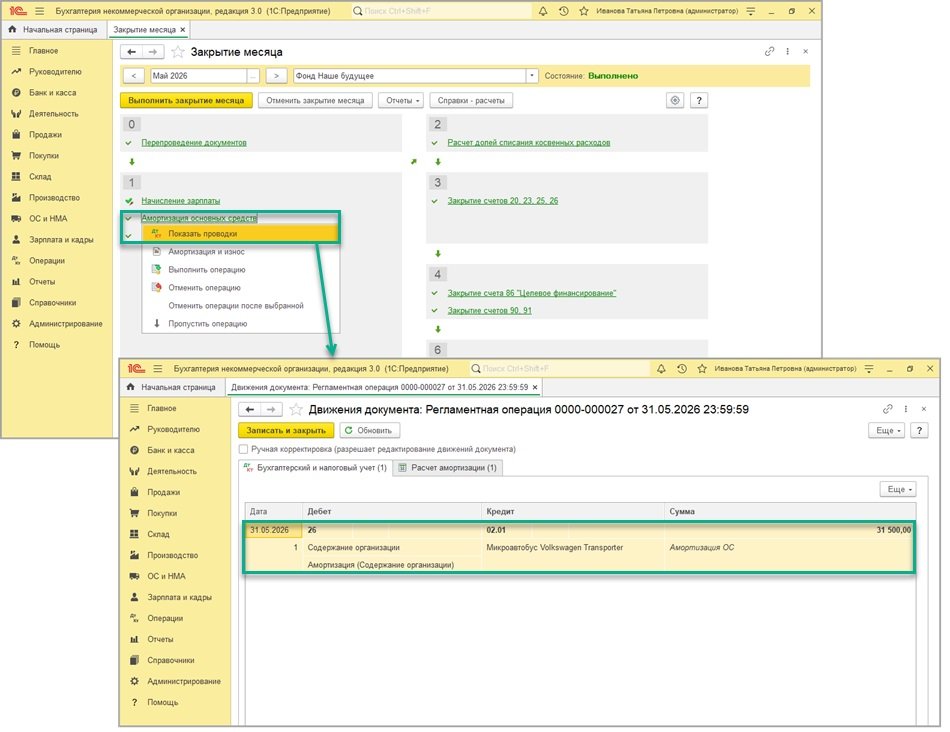The width and height of the screenshot is (950, 732).
Task: Click Выполнить закрытие месяца button
Action: click(x=186, y=101)
